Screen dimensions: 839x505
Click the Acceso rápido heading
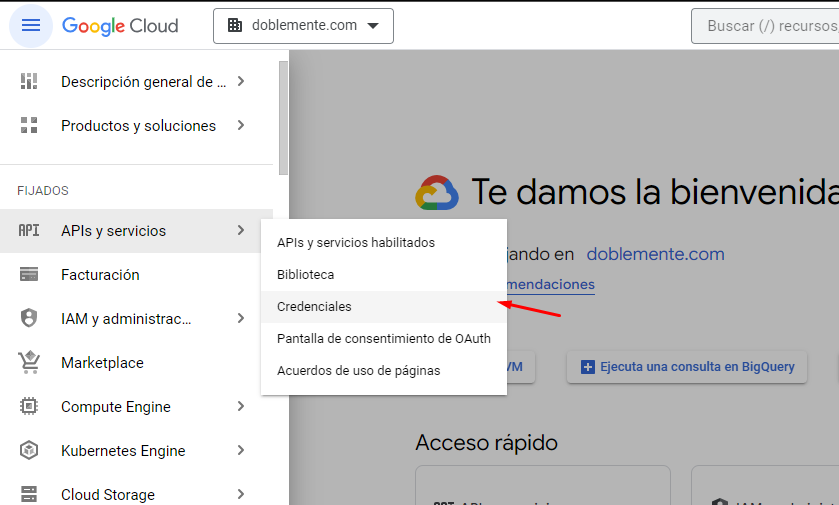pos(486,443)
